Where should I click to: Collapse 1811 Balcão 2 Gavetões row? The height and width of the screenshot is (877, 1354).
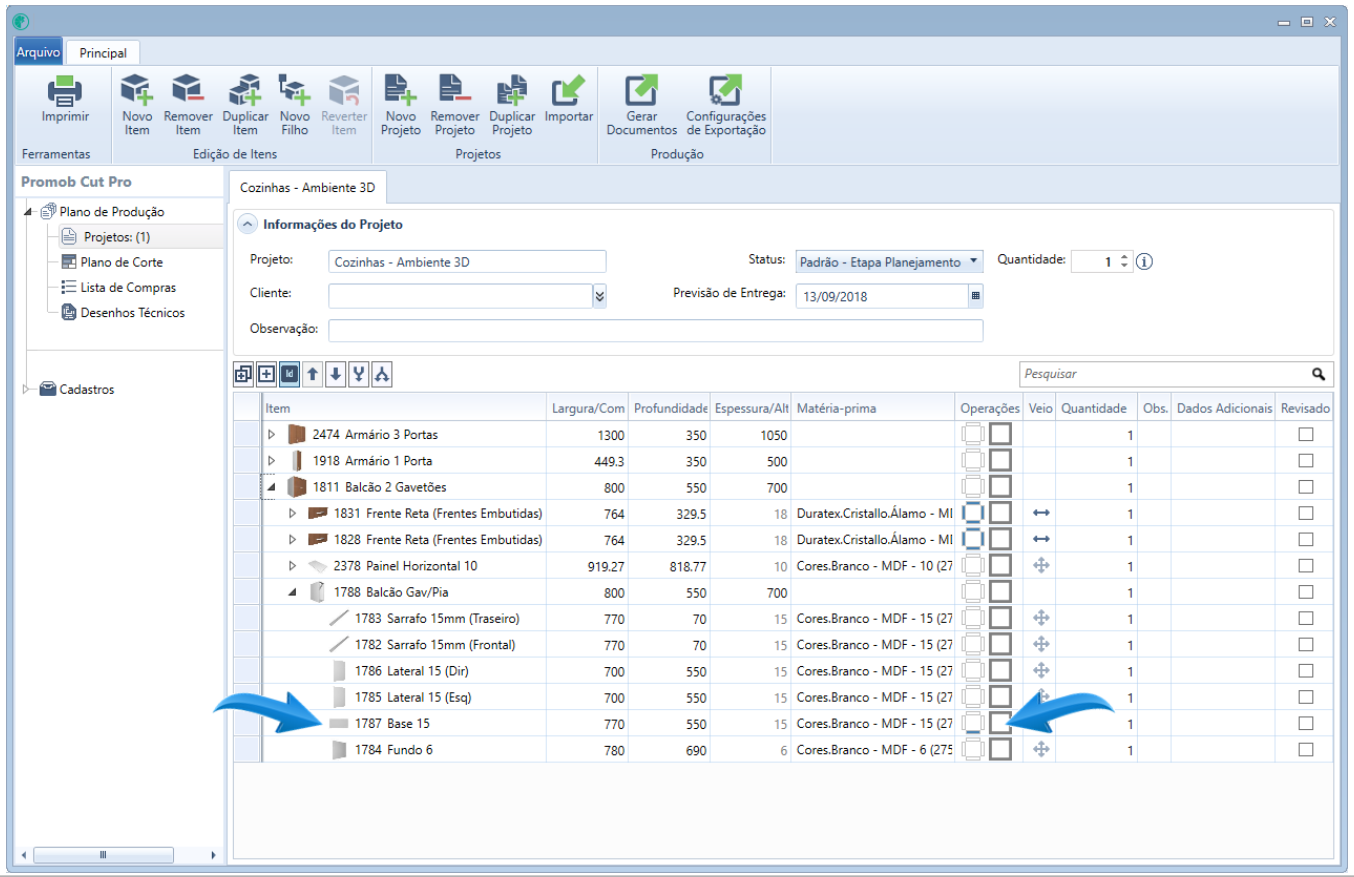tap(271, 487)
